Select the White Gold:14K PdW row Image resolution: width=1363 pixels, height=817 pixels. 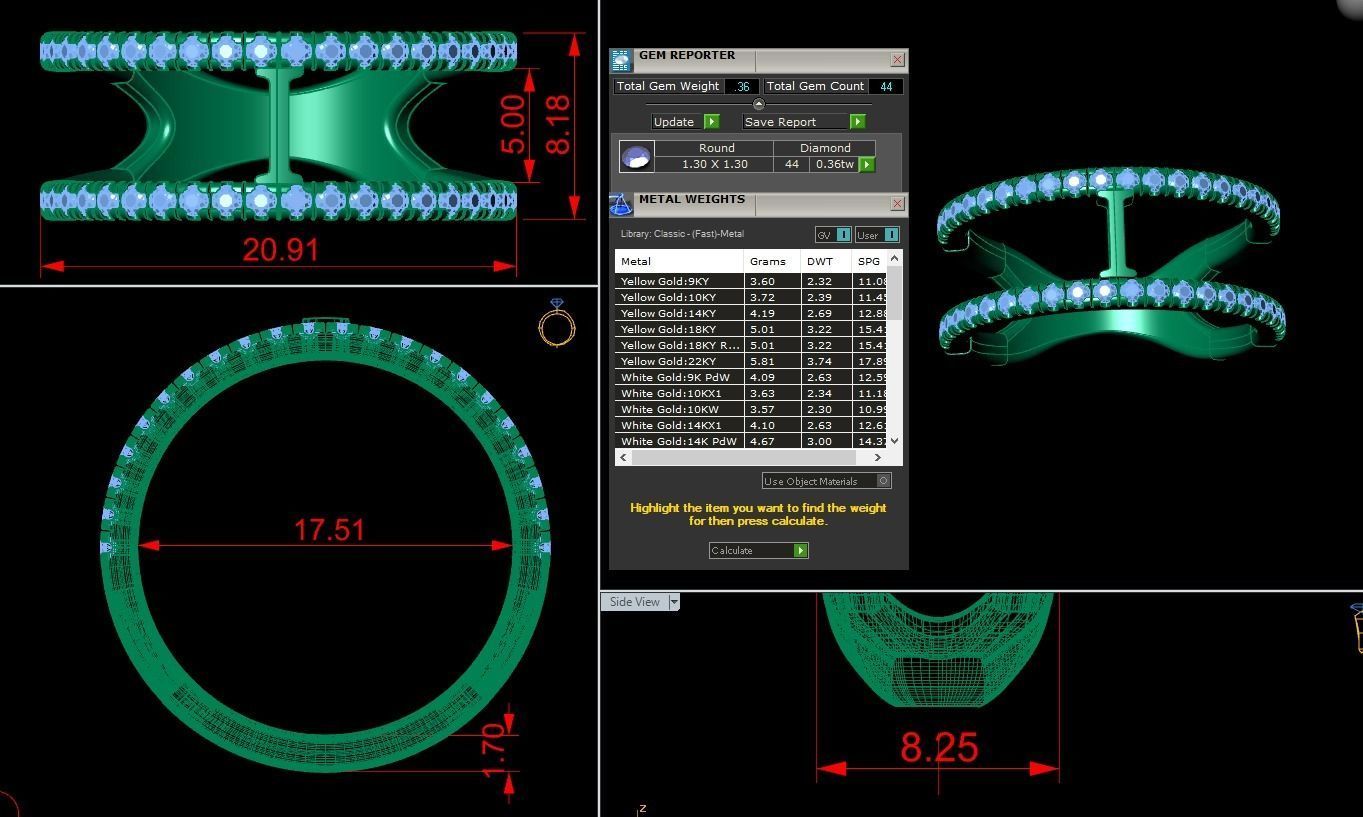pyautogui.click(x=750, y=441)
